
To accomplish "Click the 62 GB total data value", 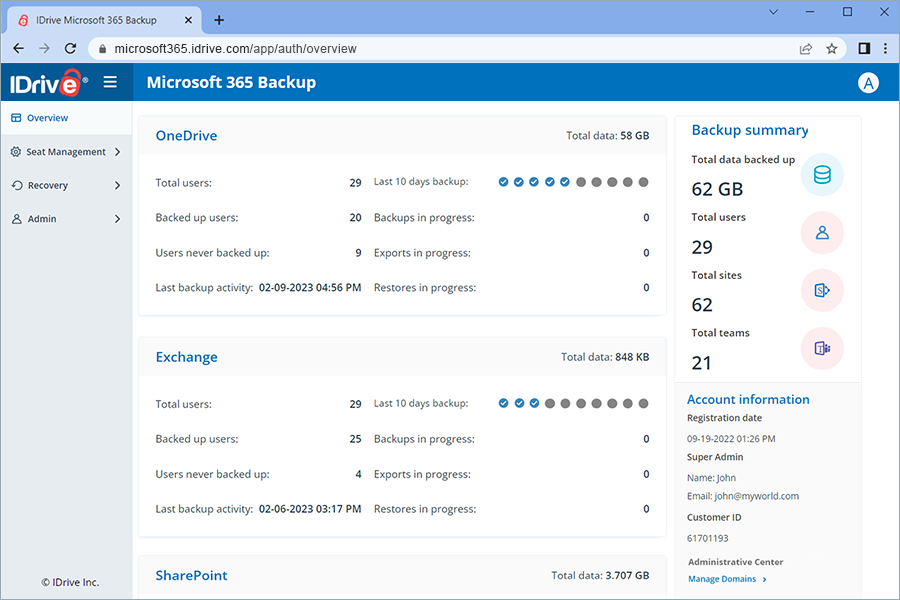I will 717,189.
